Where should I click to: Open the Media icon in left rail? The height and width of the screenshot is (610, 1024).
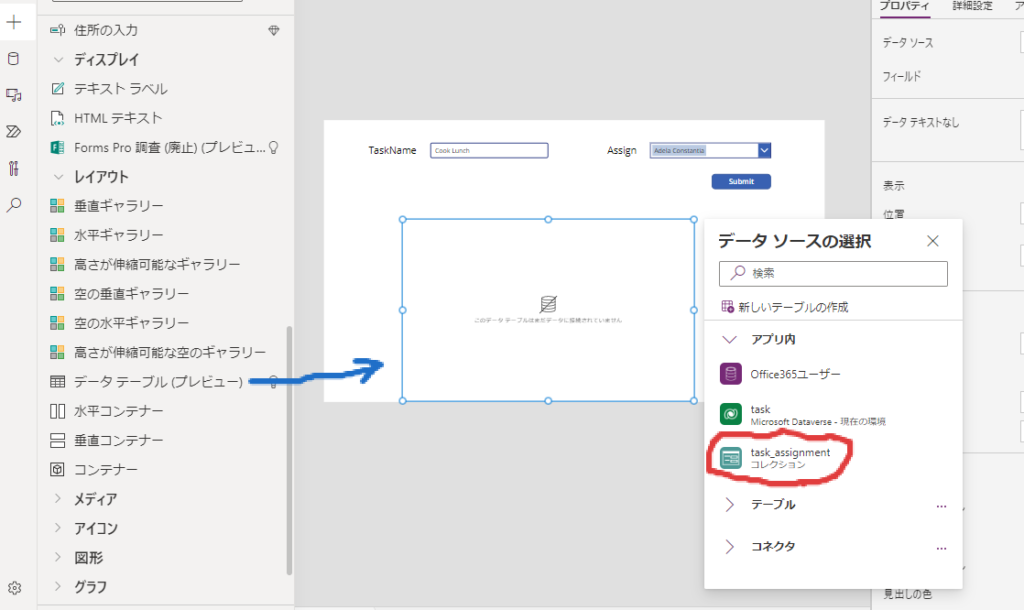(14, 95)
